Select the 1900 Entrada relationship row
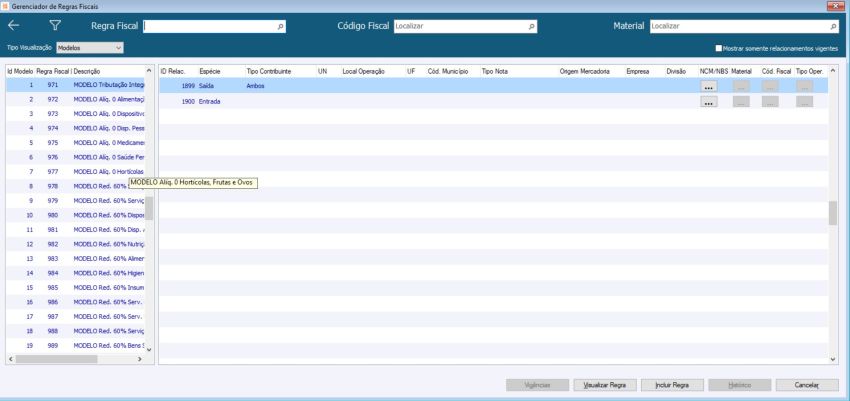The image size is (850, 401). 493,101
